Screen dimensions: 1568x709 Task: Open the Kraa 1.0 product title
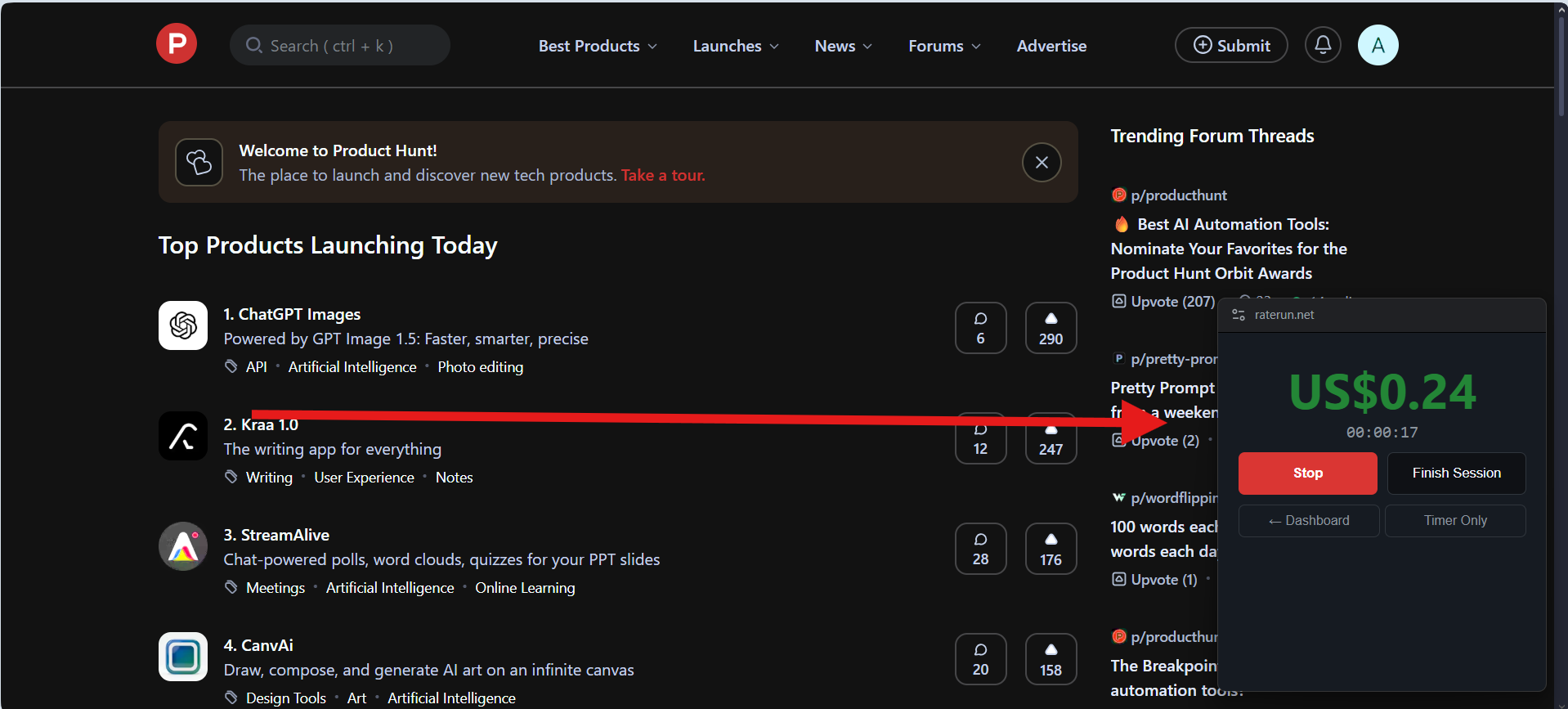261,424
